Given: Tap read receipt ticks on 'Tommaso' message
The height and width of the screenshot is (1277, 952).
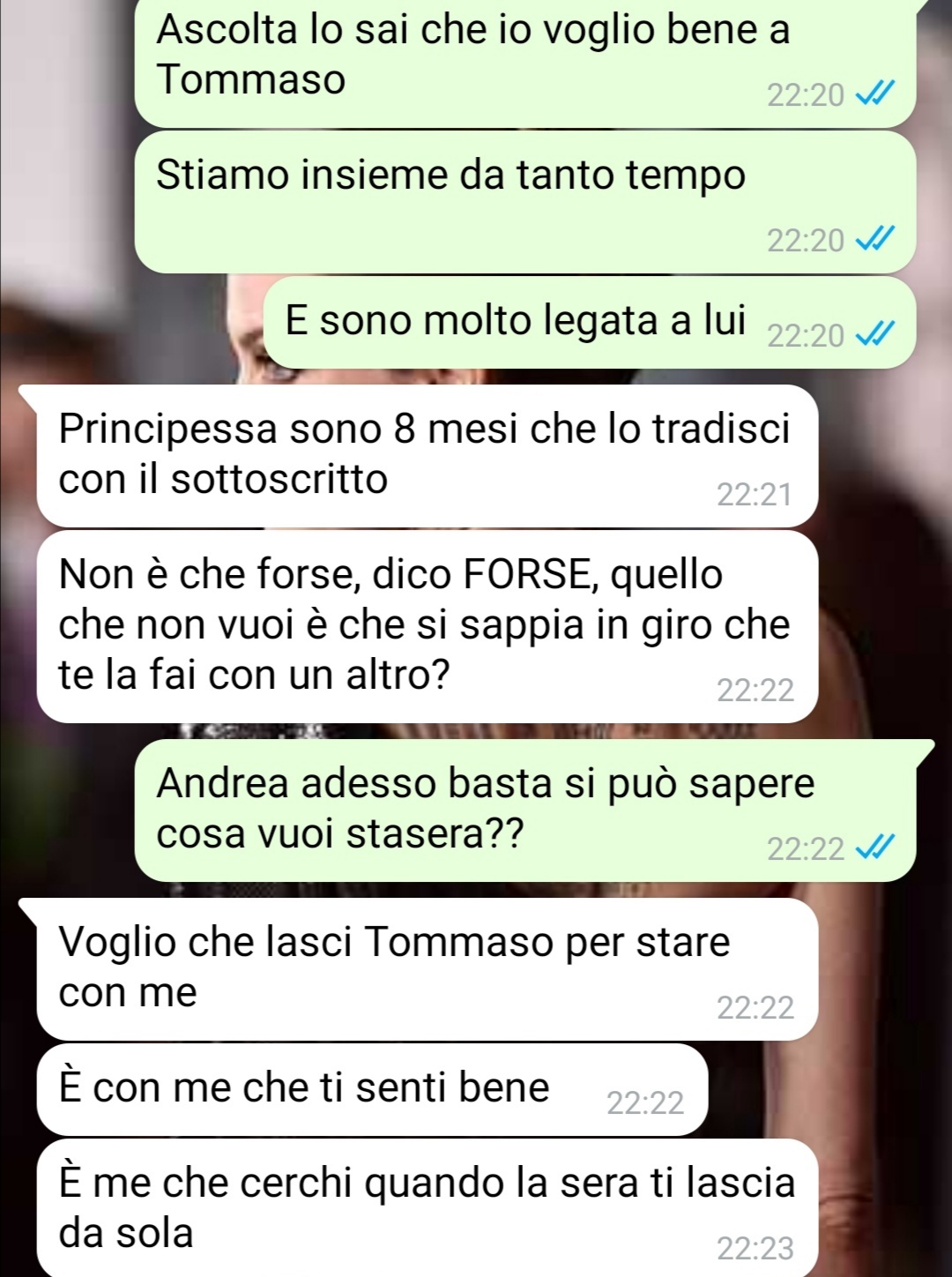Looking at the screenshot, I should [x=875, y=93].
